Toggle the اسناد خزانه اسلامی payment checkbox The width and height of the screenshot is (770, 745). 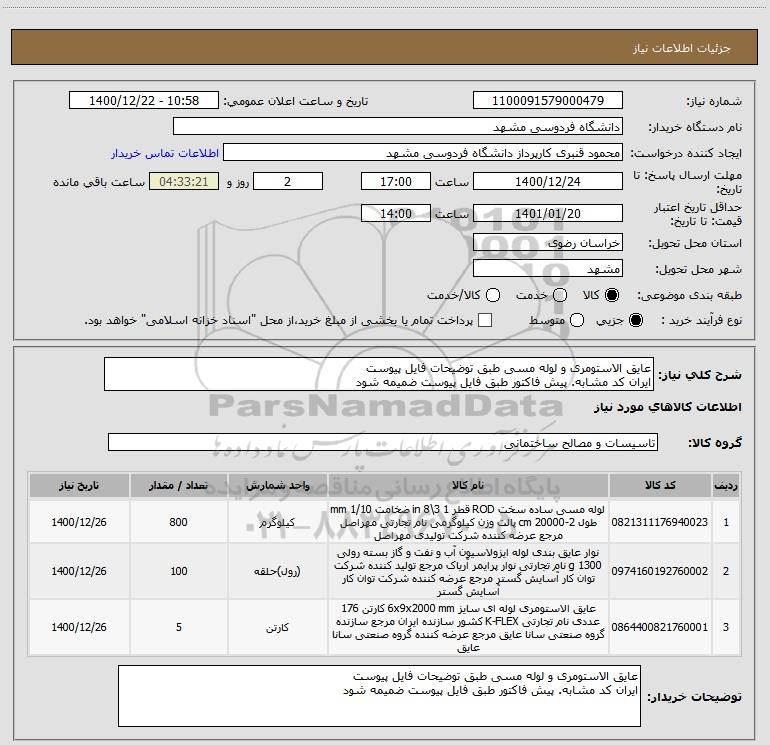[x=485, y=320]
